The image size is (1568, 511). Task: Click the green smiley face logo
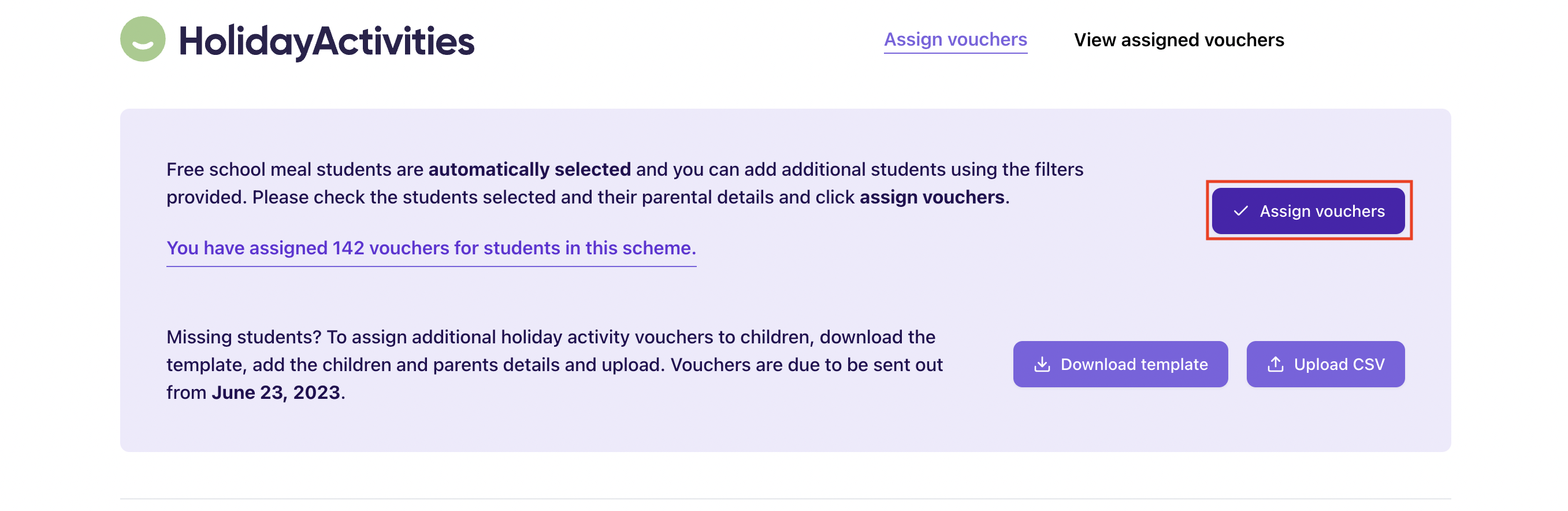click(143, 39)
